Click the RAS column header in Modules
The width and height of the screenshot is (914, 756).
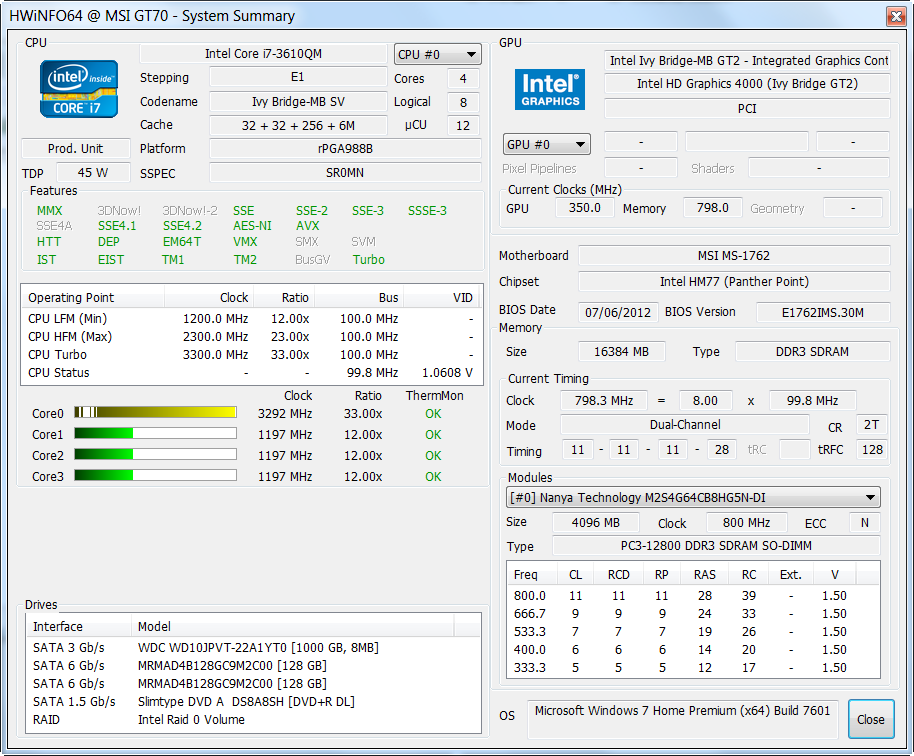(705, 575)
